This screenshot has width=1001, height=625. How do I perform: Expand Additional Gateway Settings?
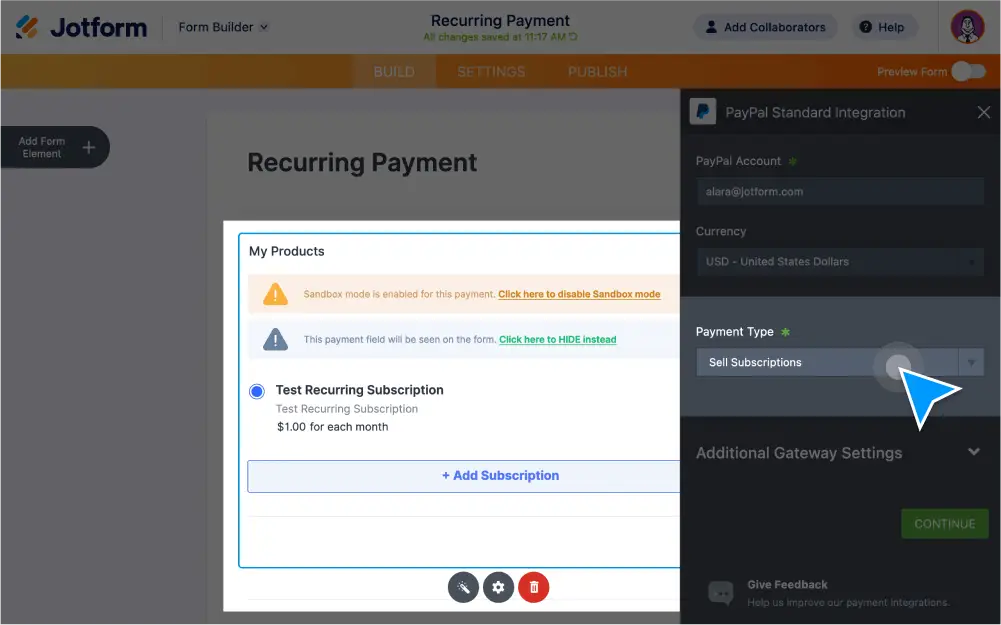coord(973,452)
